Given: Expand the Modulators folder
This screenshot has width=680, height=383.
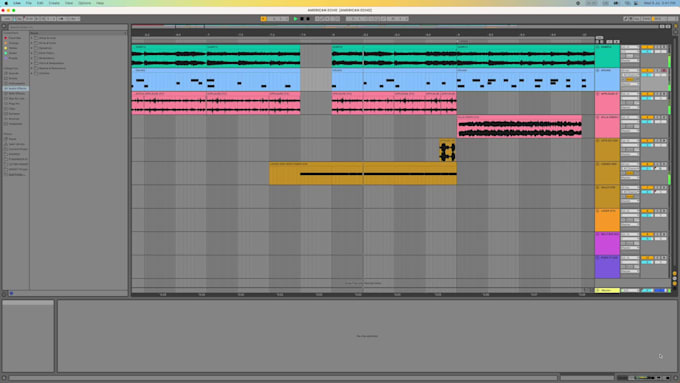Looking at the screenshot, I should (x=32, y=58).
